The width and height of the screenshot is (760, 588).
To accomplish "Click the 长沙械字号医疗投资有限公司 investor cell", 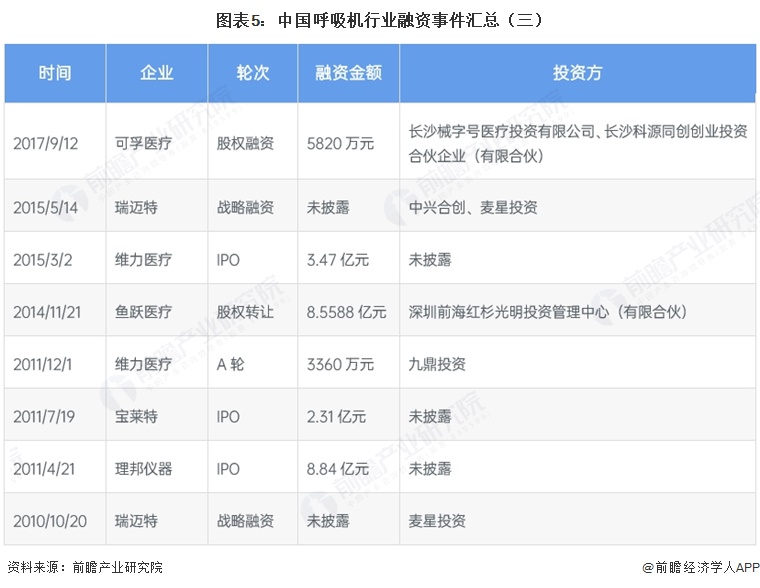I will click(578, 143).
